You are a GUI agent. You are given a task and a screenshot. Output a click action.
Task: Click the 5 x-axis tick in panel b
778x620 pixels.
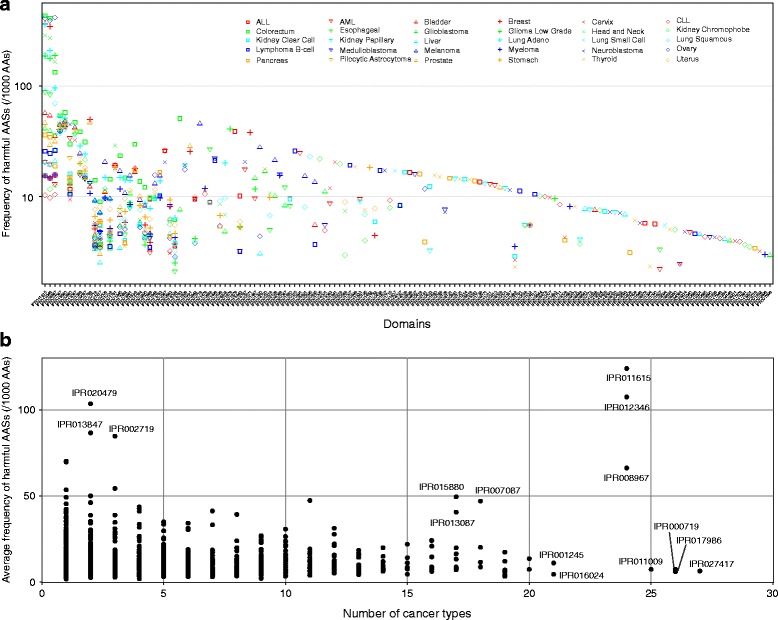pyautogui.click(x=164, y=593)
